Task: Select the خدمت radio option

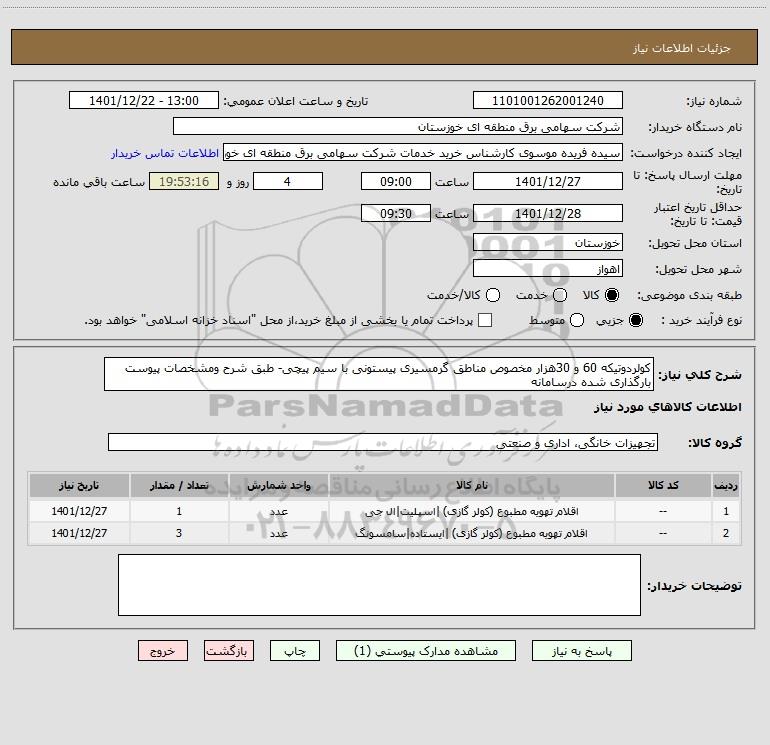Action: tap(559, 295)
